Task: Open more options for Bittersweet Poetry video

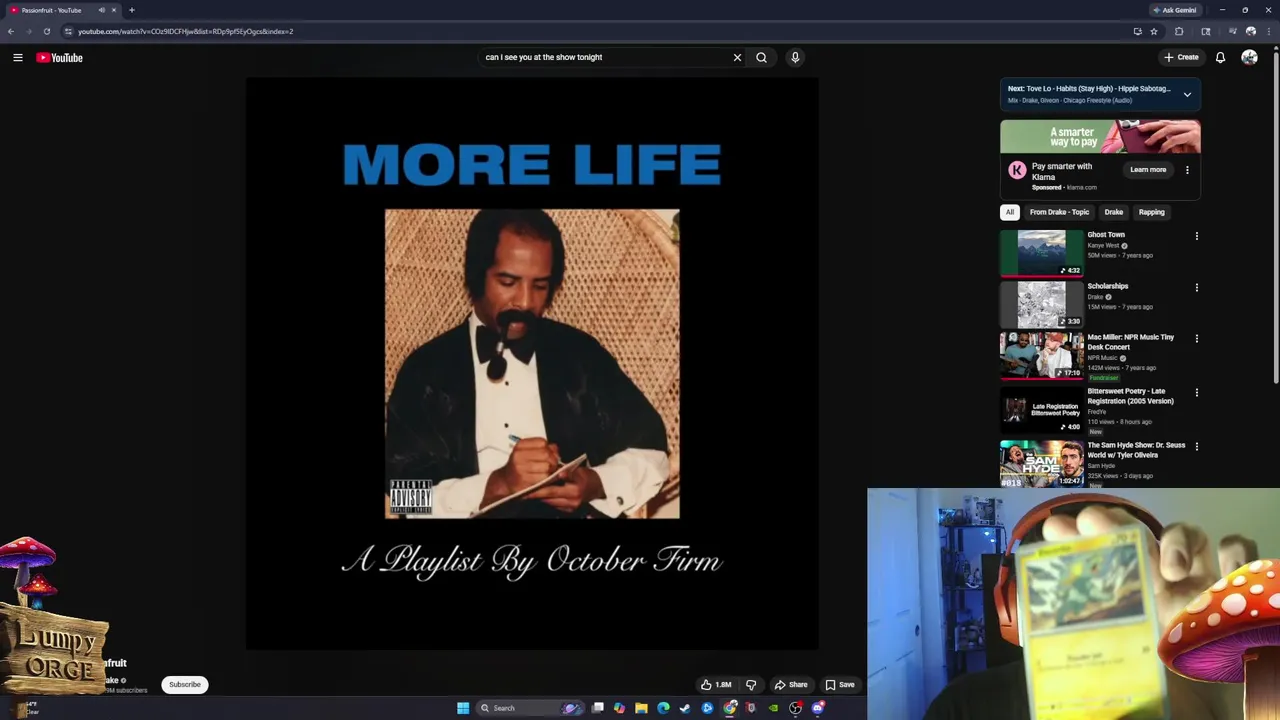Action: (x=1197, y=393)
